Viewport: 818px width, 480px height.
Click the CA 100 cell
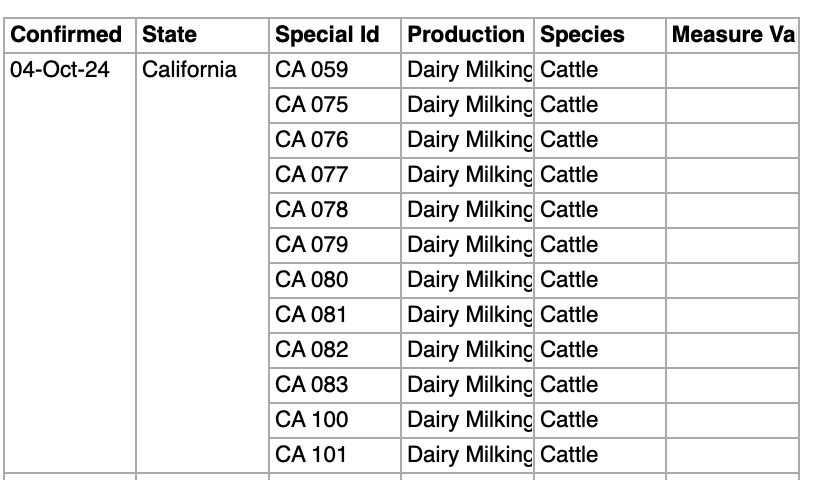click(x=312, y=420)
